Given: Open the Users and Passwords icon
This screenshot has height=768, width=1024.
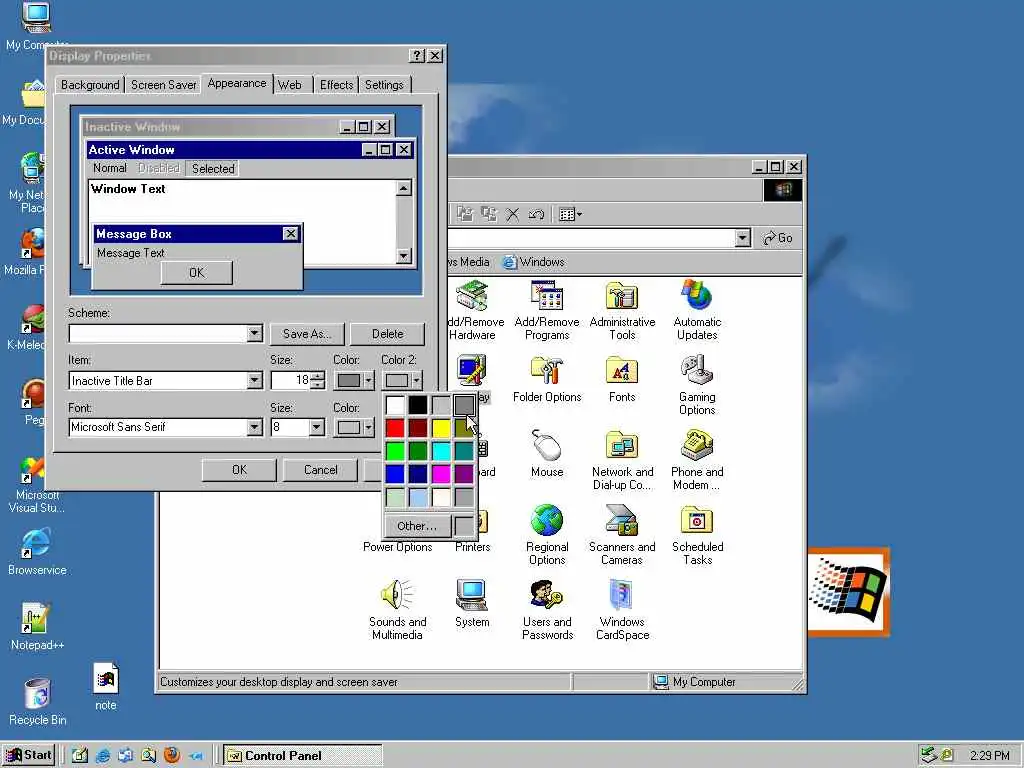Looking at the screenshot, I should point(547,610).
